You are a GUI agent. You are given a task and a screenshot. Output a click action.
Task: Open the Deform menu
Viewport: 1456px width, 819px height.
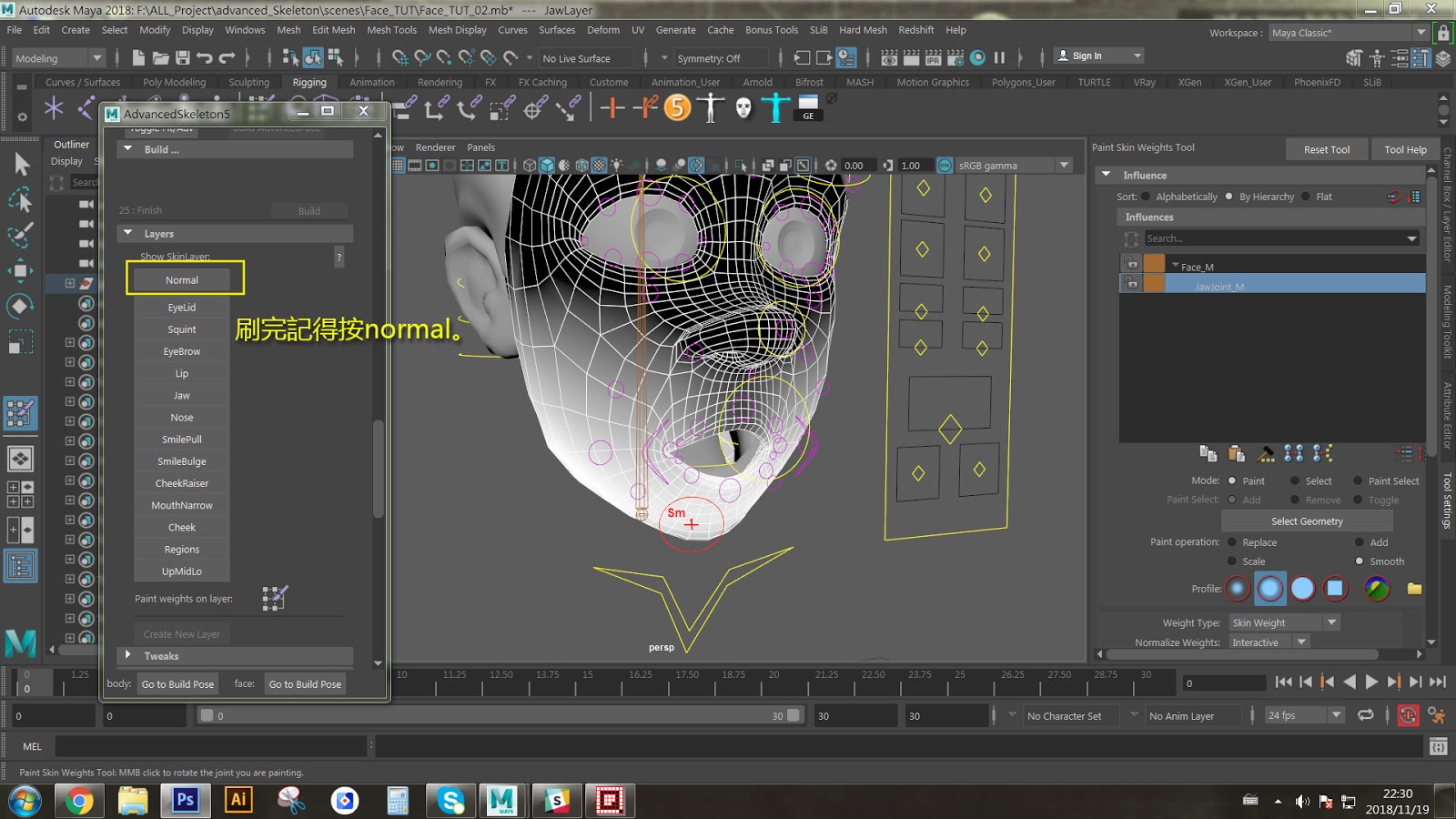(603, 29)
